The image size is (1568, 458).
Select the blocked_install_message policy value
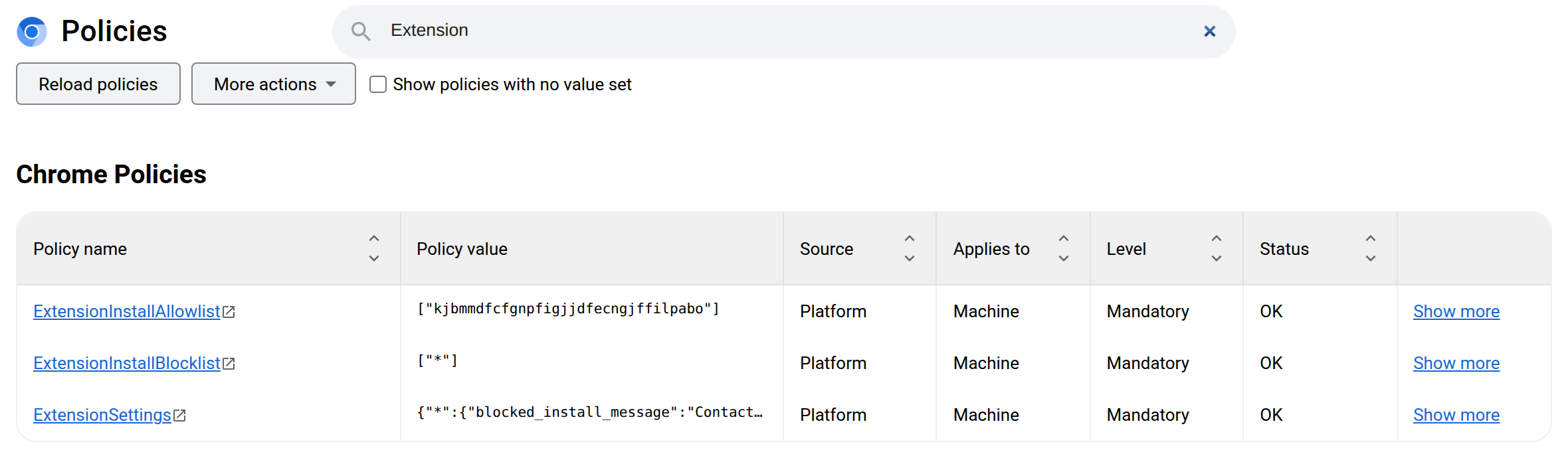click(589, 412)
